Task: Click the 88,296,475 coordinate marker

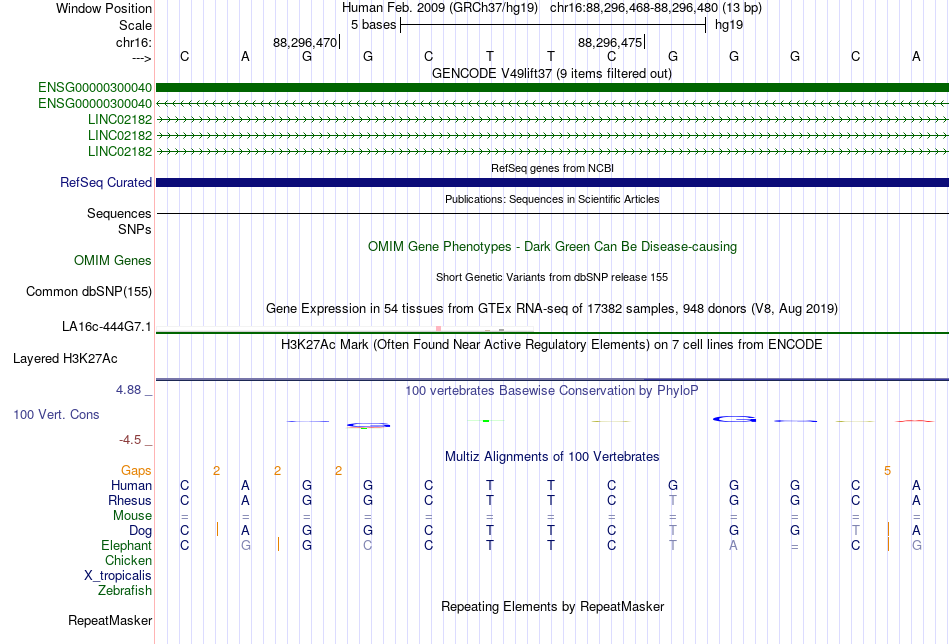Action: (x=610, y=42)
